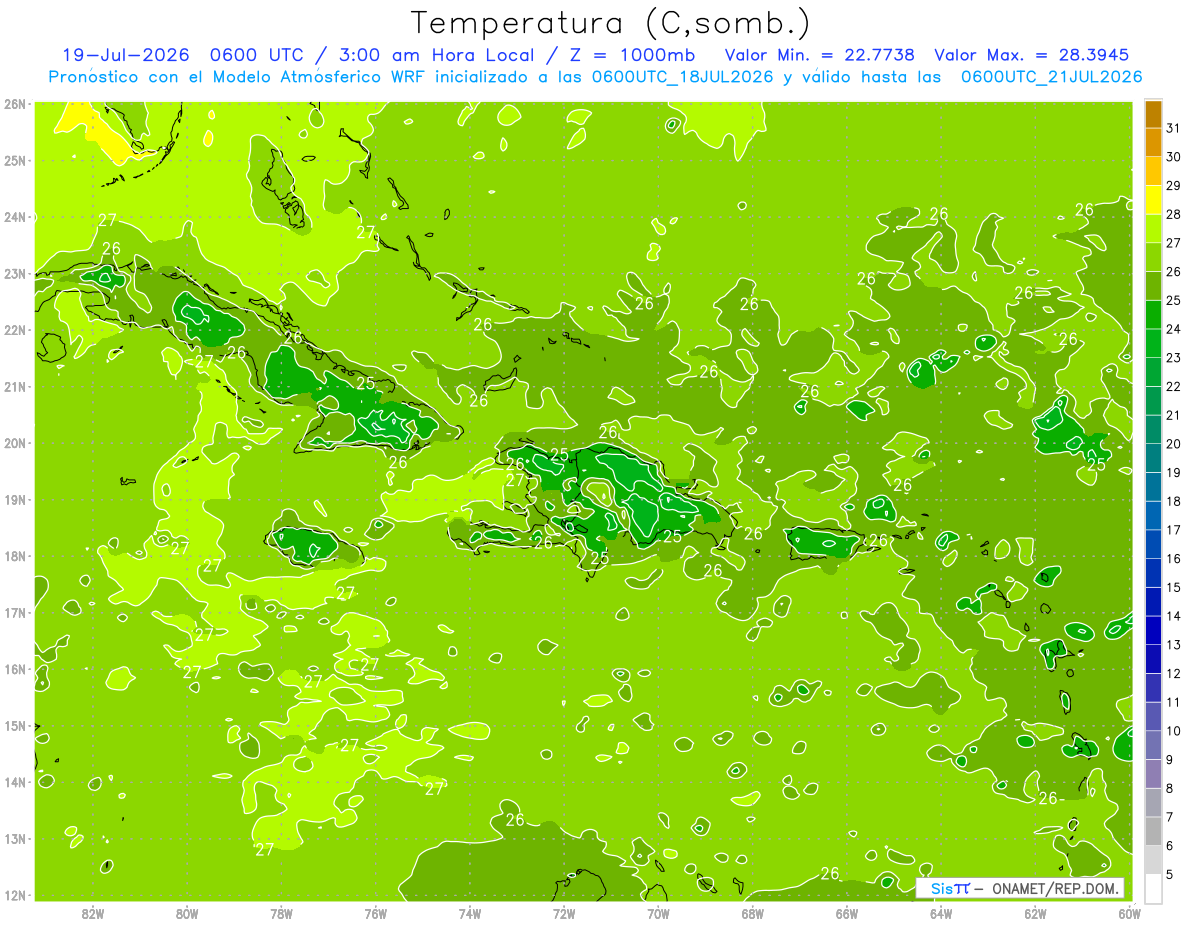
Task: Click the "24N" latitude label
Action: [14, 217]
